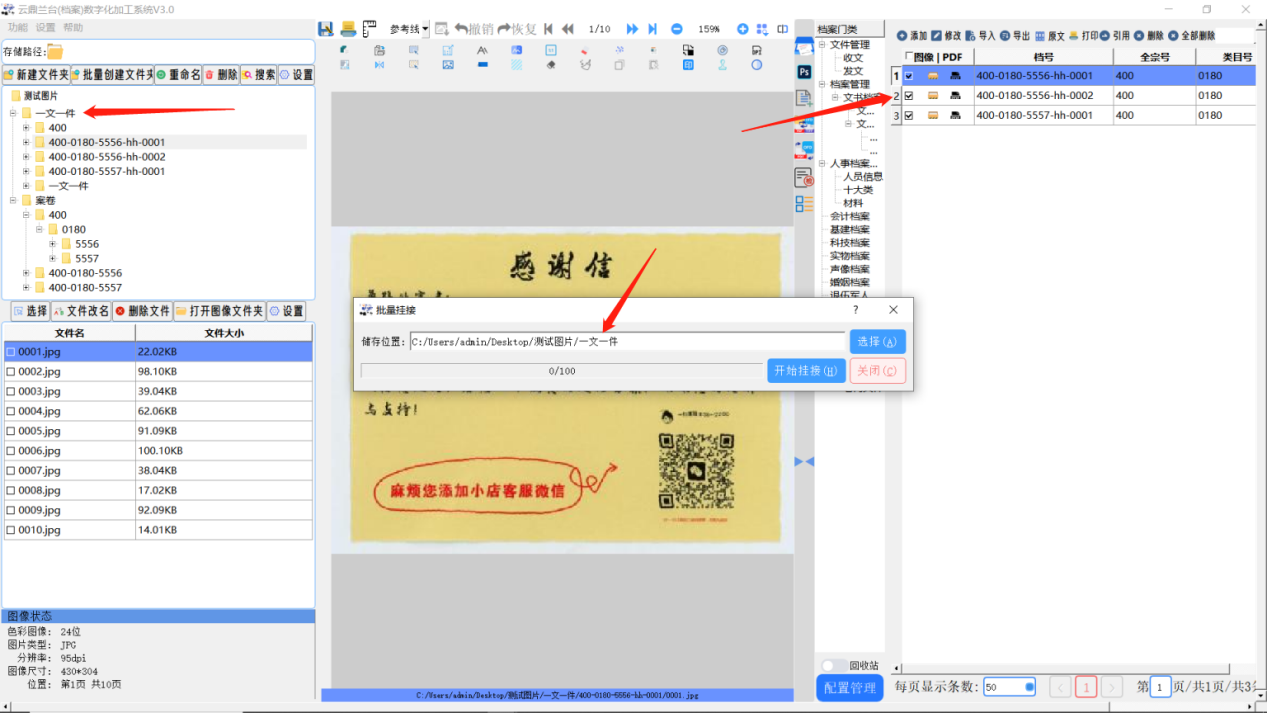Viewport: 1267px width, 713px height.
Task: Expand the 5556 folder in the tree
Action: [53, 244]
